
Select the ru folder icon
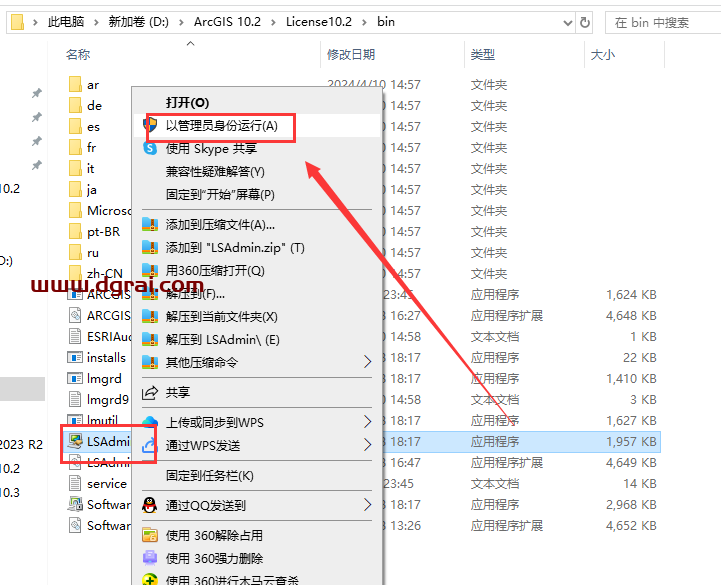click(75, 252)
